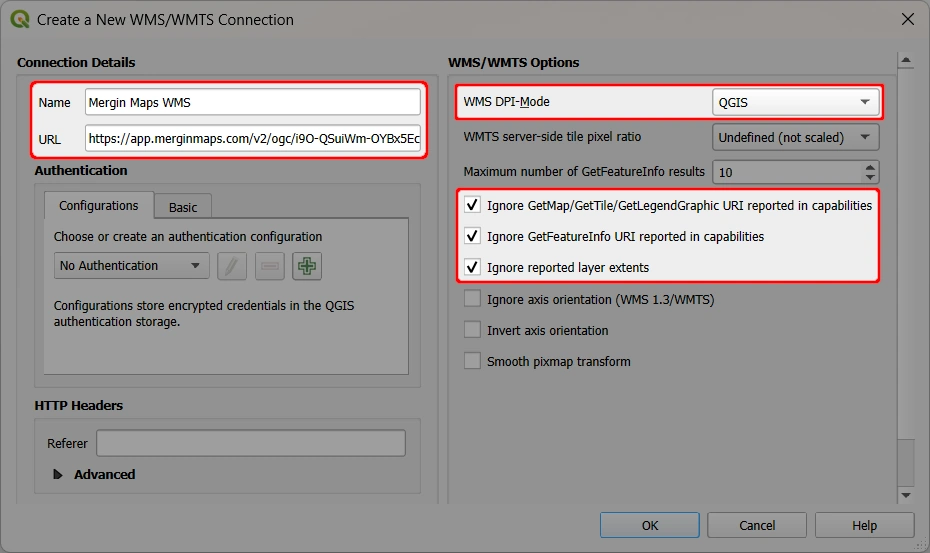This screenshot has height=553, width=930.
Task: Uncheck Ignore GetMap/GetTile/GetLegendGraphic URI option
Action: pyautogui.click(x=472, y=205)
